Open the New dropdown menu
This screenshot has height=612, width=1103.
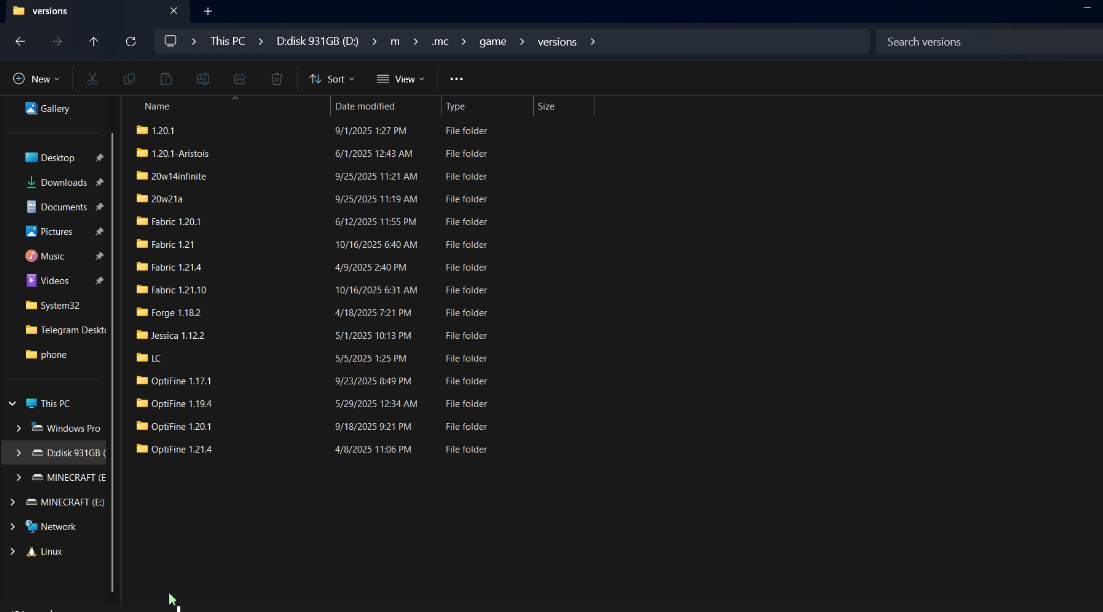[x=36, y=79]
